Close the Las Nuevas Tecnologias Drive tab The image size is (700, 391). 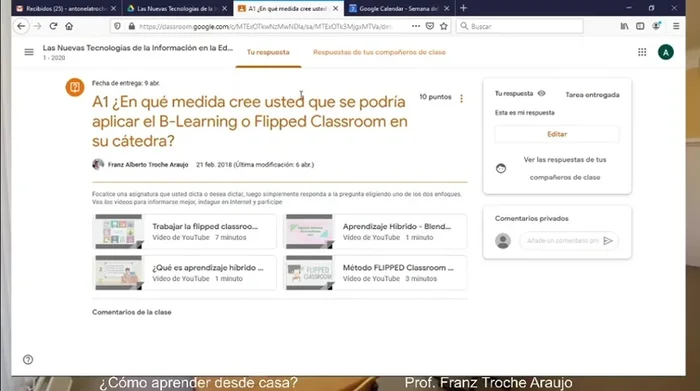pos(224,8)
